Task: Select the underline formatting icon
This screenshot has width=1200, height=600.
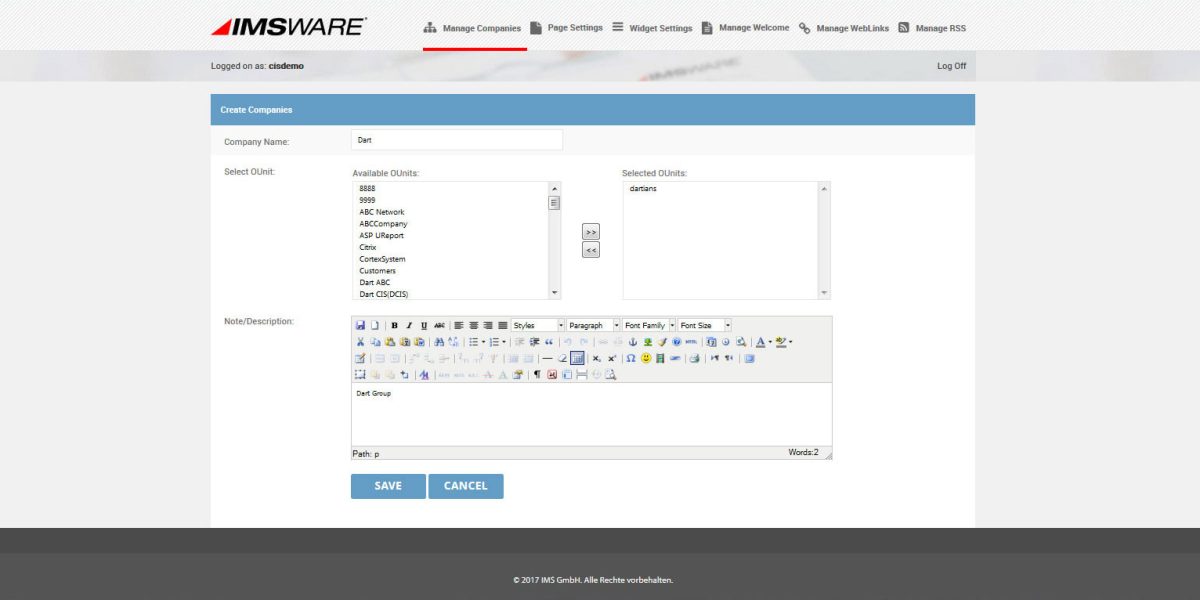Action: point(421,323)
